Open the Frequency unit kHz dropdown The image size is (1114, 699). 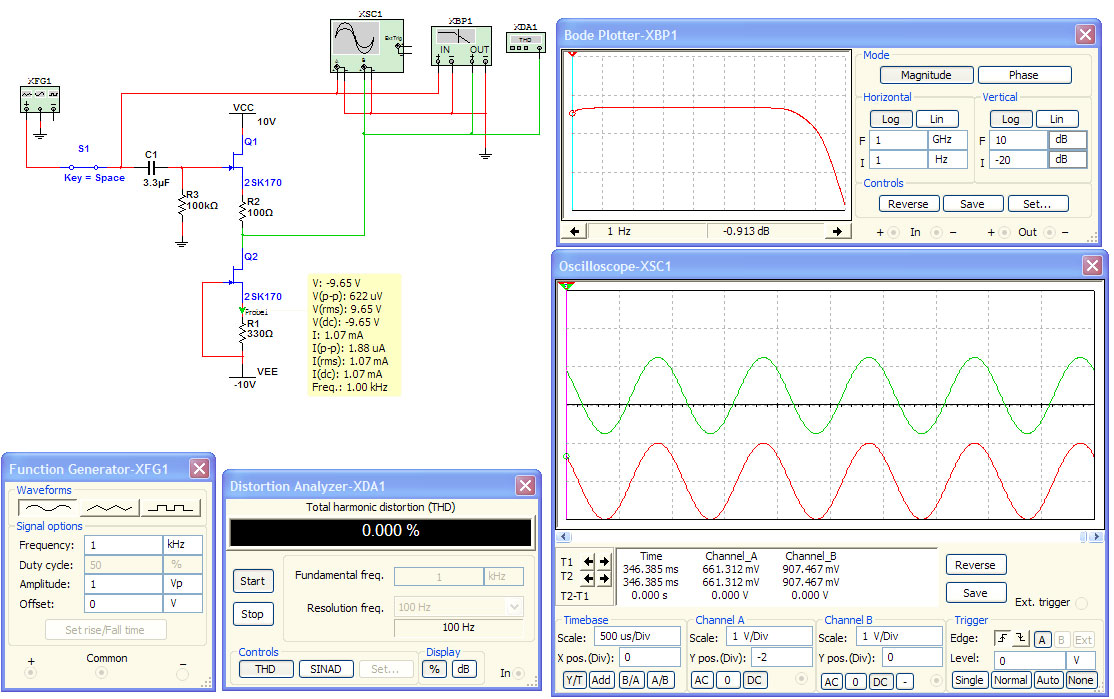pyautogui.click(x=182, y=545)
